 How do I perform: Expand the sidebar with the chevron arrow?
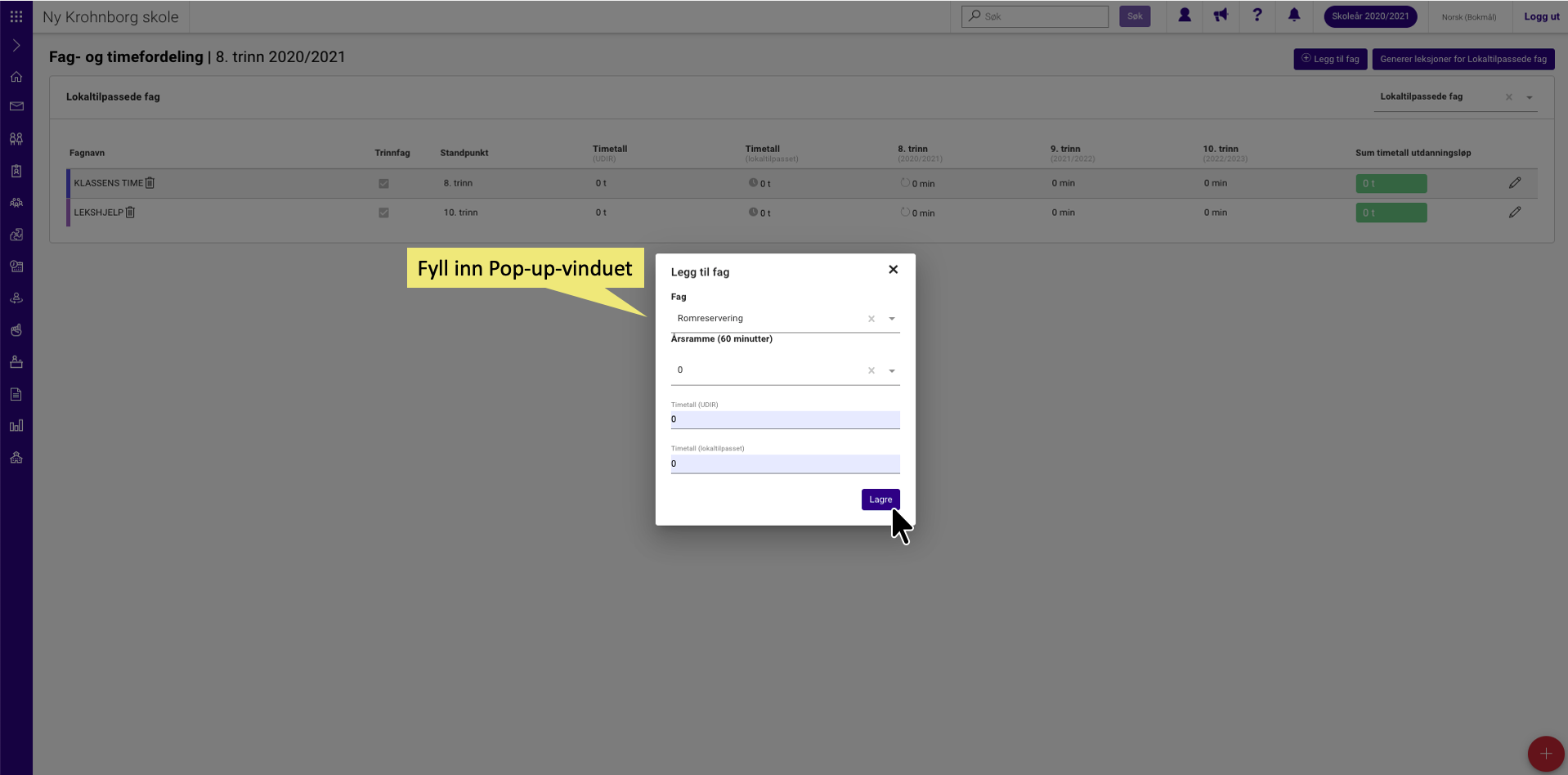tap(16, 46)
